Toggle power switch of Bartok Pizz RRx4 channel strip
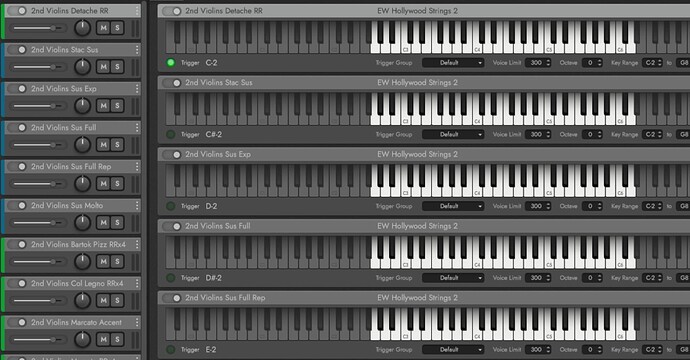690x360 pixels. (17, 244)
